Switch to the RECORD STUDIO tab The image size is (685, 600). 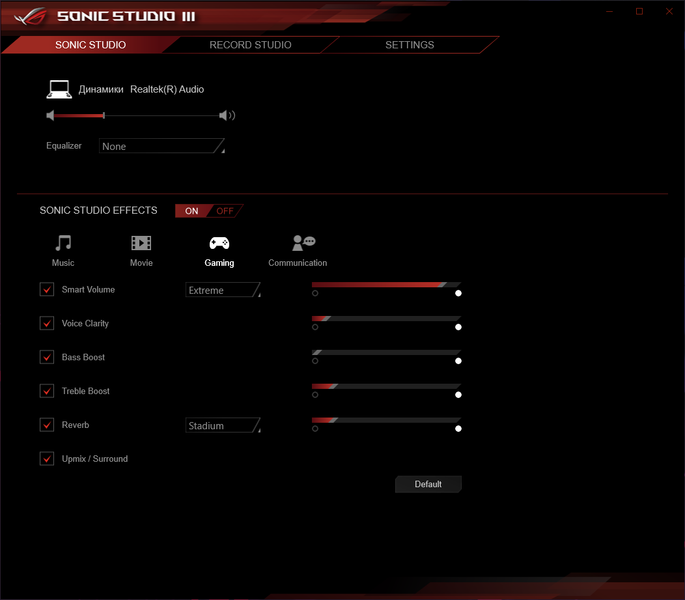click(x=250, y=45)
